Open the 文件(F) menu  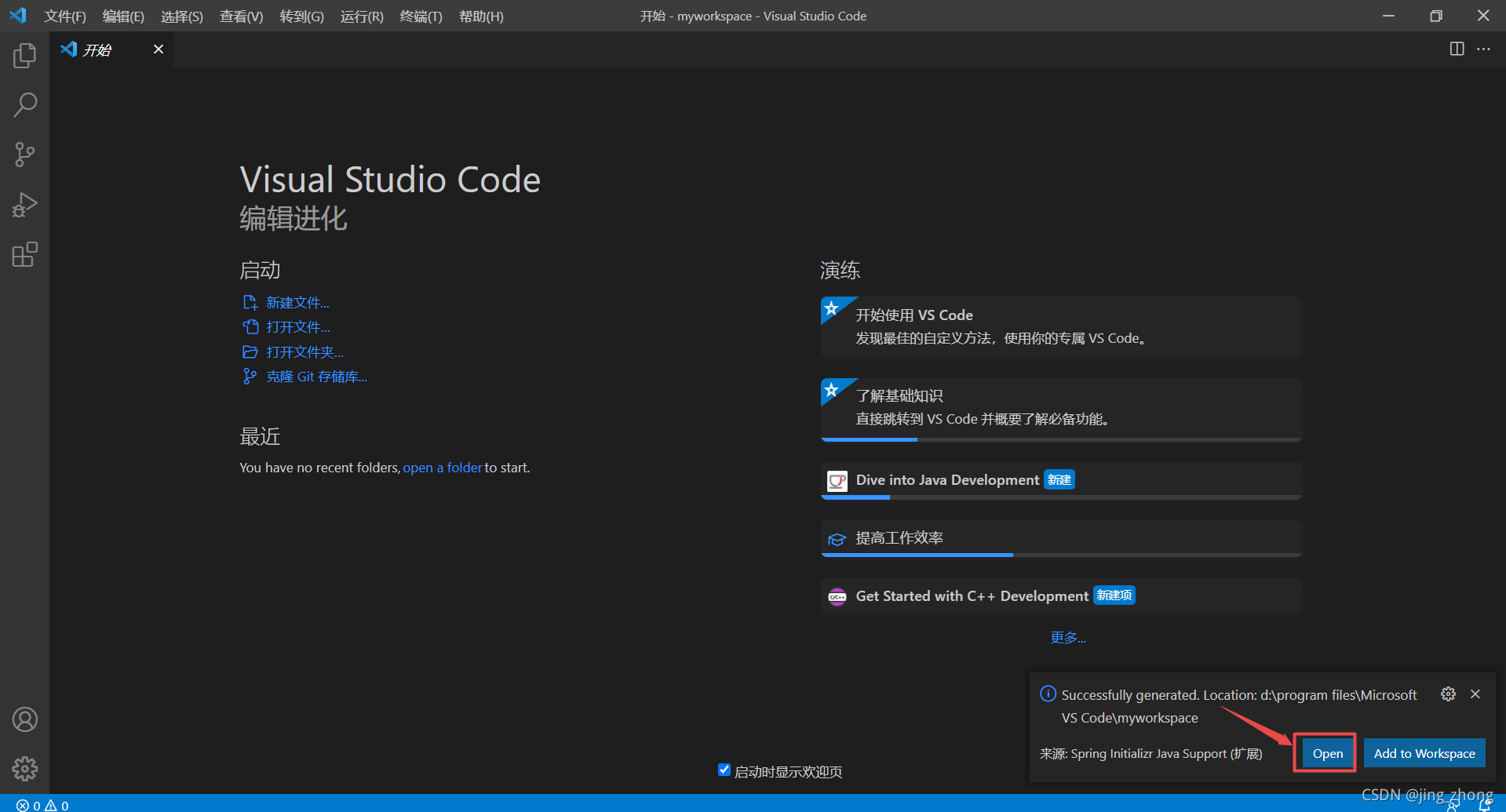(65, 16)
